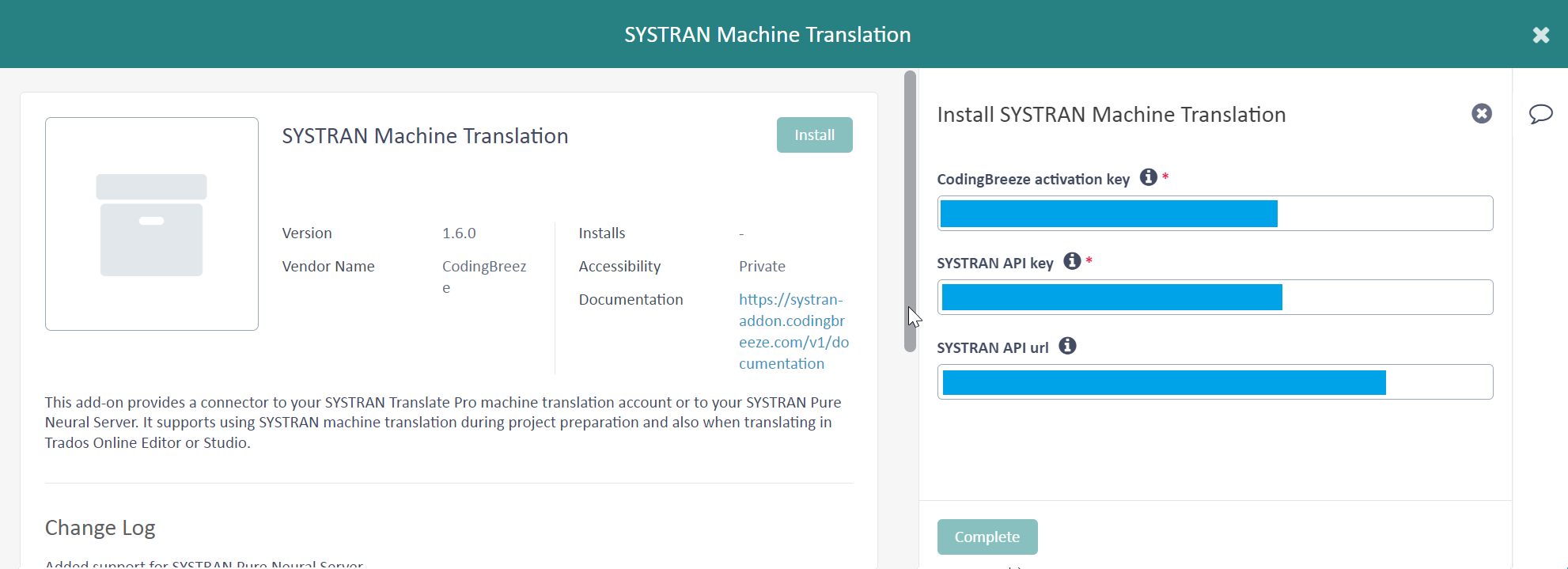Show info for SYSTRAN API url
Image resolution: width=1568 pixels, height=569 pixels.
point(1067,346)
